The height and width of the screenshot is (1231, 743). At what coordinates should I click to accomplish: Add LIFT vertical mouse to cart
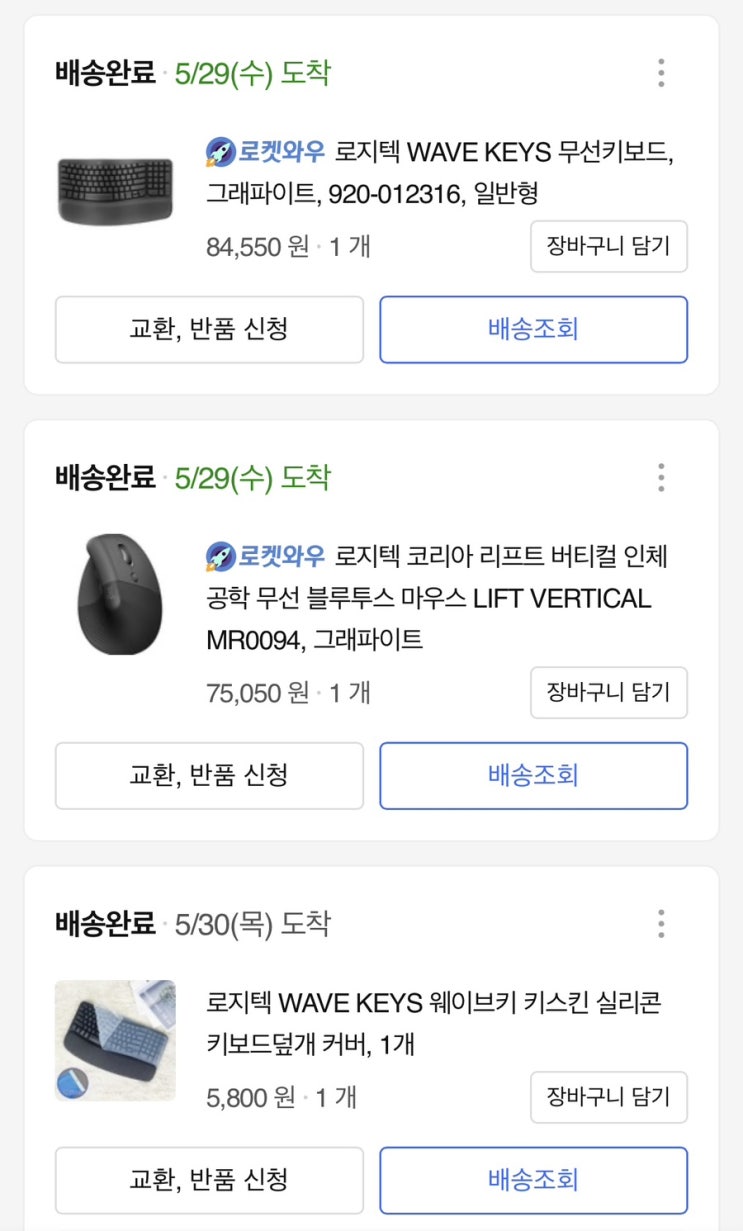608,692
